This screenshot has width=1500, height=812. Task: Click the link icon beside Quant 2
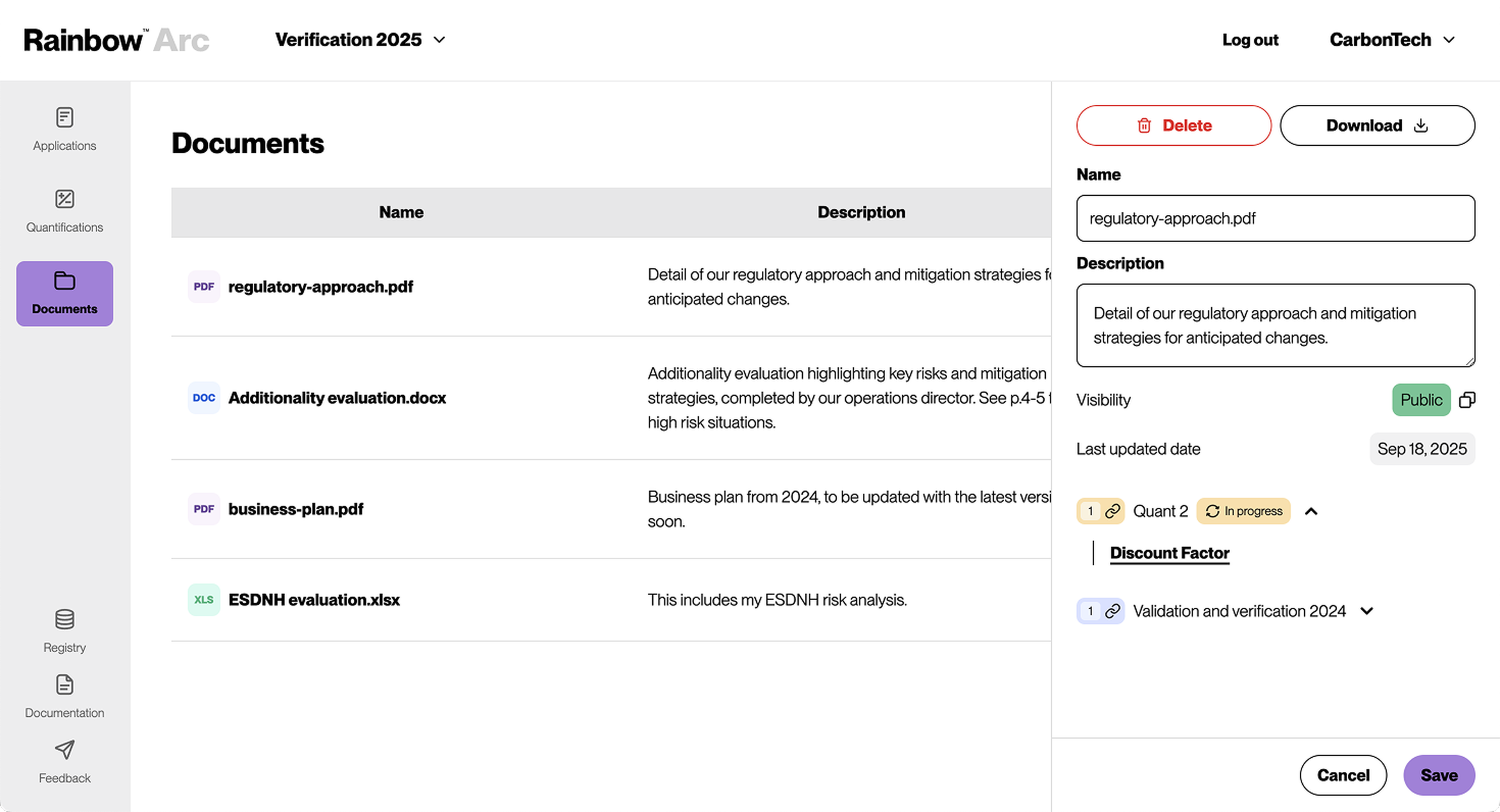pyautogui.click(x=1112, y=511)
